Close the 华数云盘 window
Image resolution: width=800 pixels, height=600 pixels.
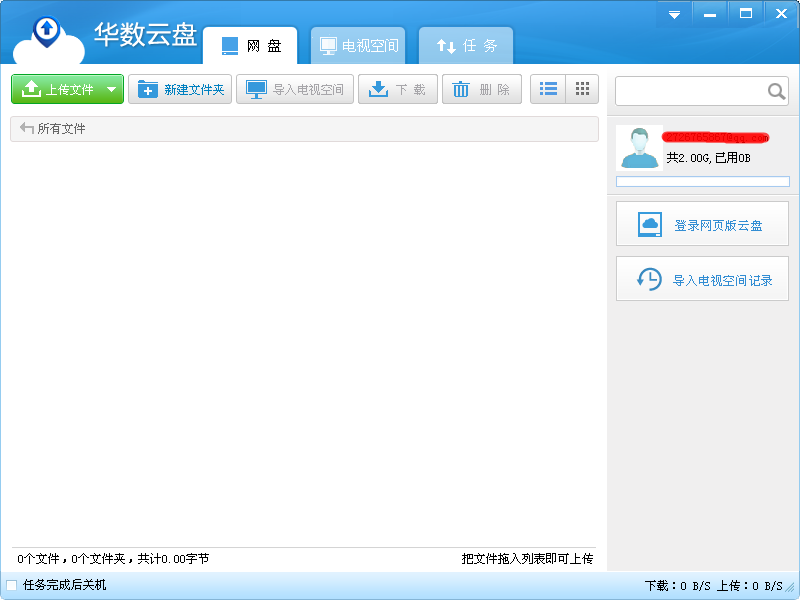(781, 14)
